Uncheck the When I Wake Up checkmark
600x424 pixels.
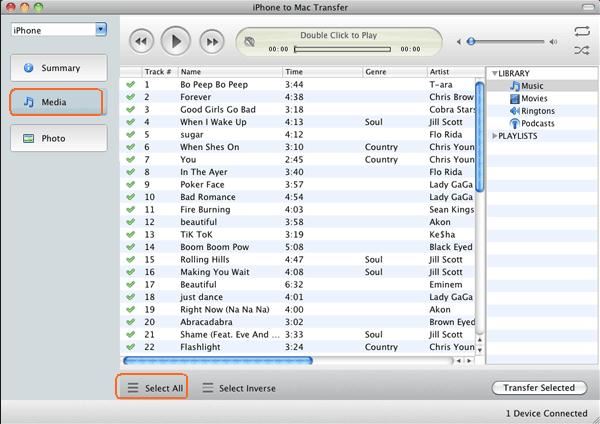click(x=130, y=122)
